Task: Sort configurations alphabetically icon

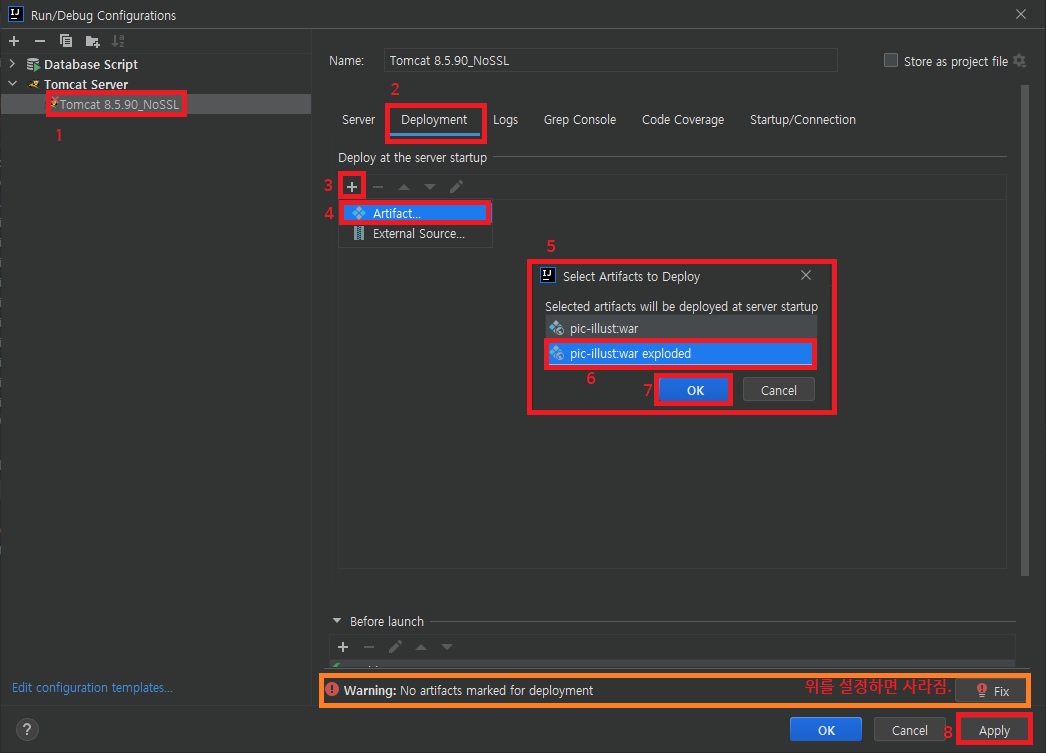Action: pyautogui.click(x=118, y=41)
